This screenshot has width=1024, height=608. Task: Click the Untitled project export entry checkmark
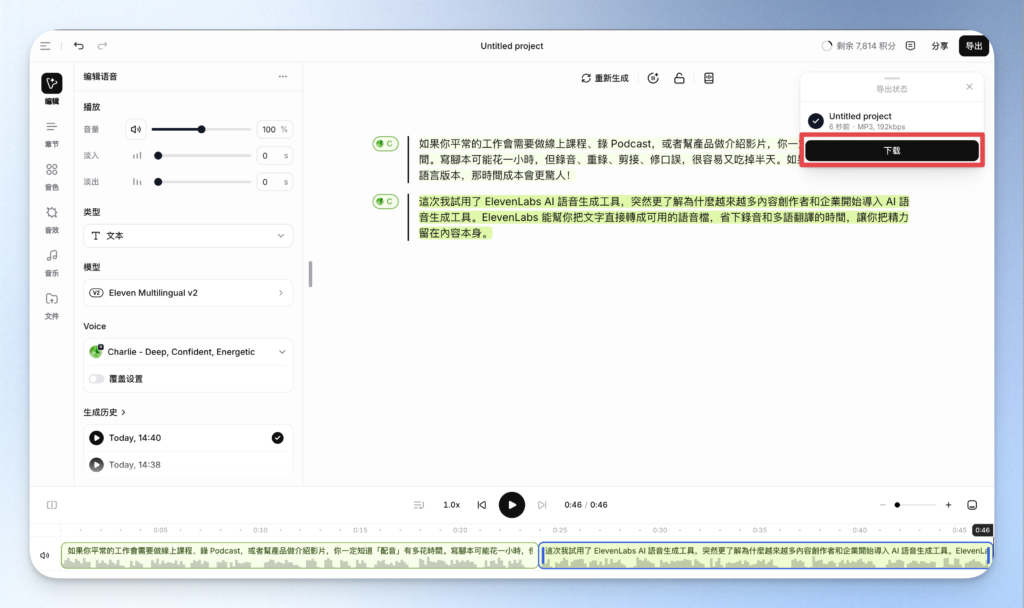(x=815, y=121)
